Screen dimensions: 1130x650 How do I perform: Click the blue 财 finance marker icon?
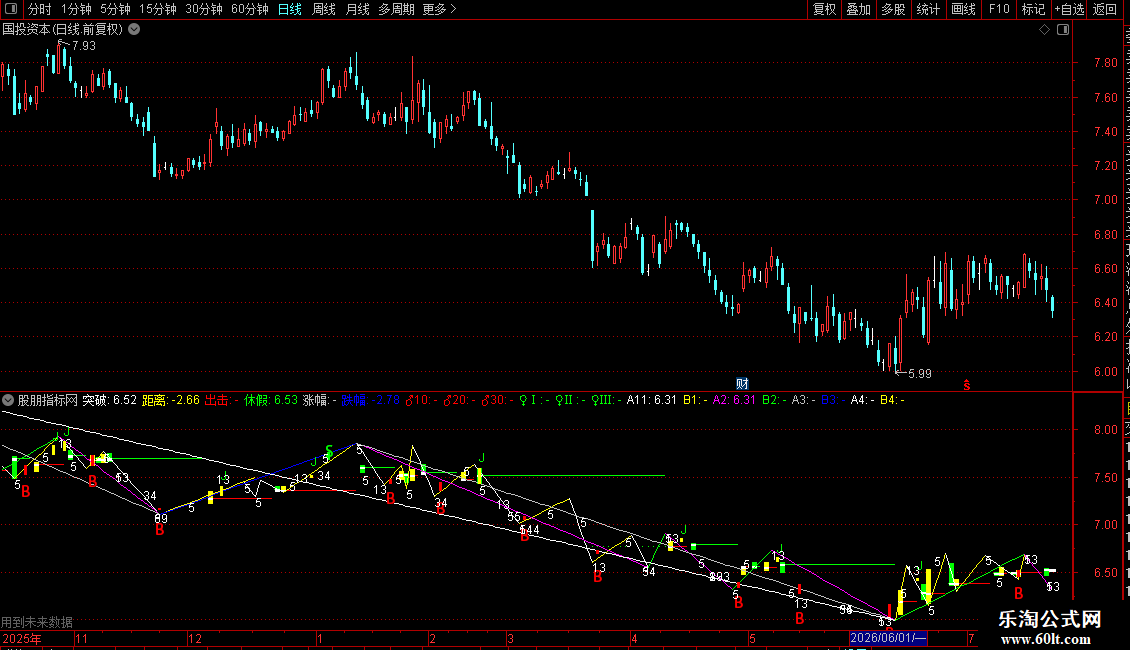pyautogui.click(x=742, y=383)
